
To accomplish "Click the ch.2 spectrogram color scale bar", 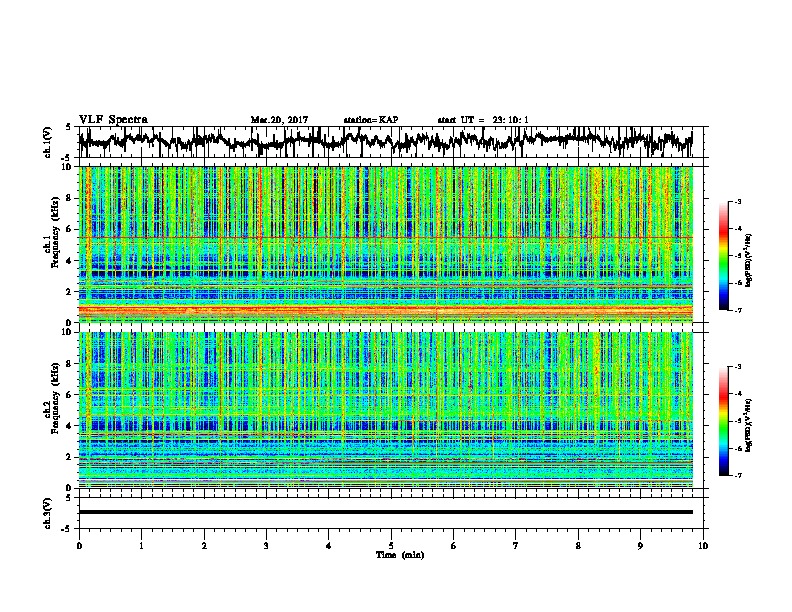I will tap(723, 421).
